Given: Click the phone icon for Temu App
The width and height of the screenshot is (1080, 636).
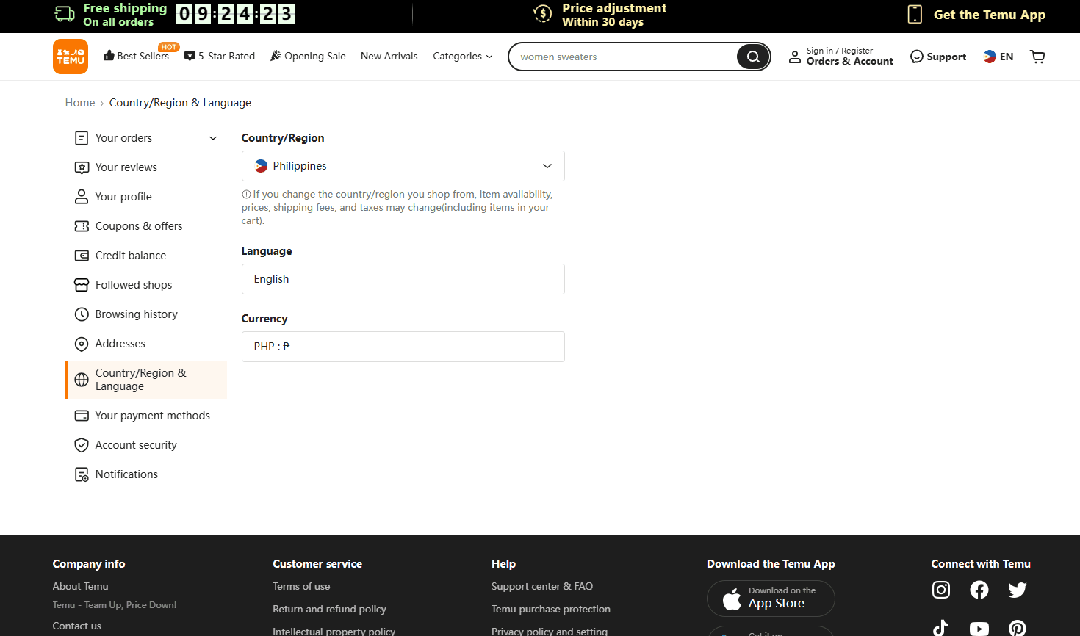Looking at the screenshot, I should click(x=915, y=14).
